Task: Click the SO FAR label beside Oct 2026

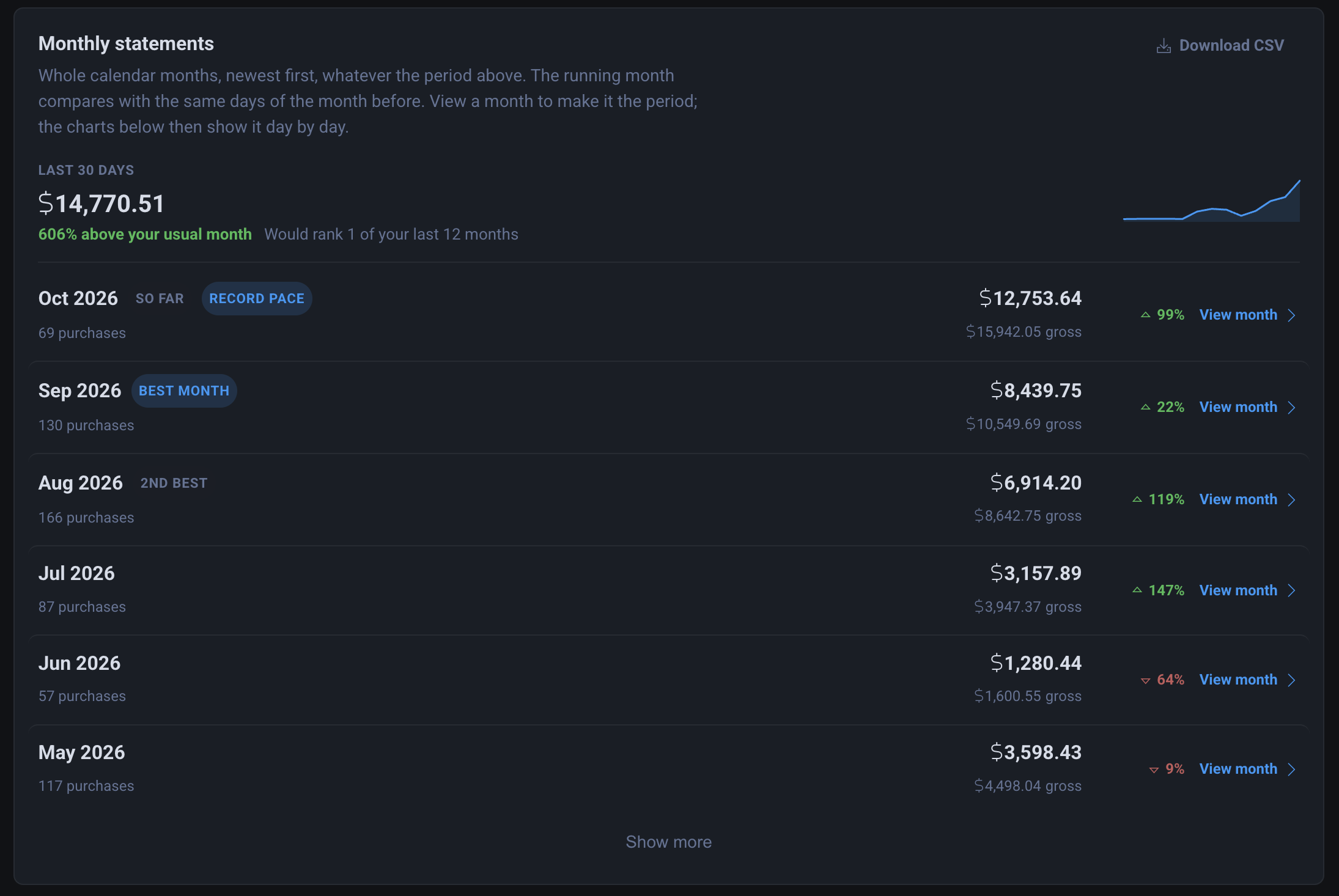Action: pos(160,298)
